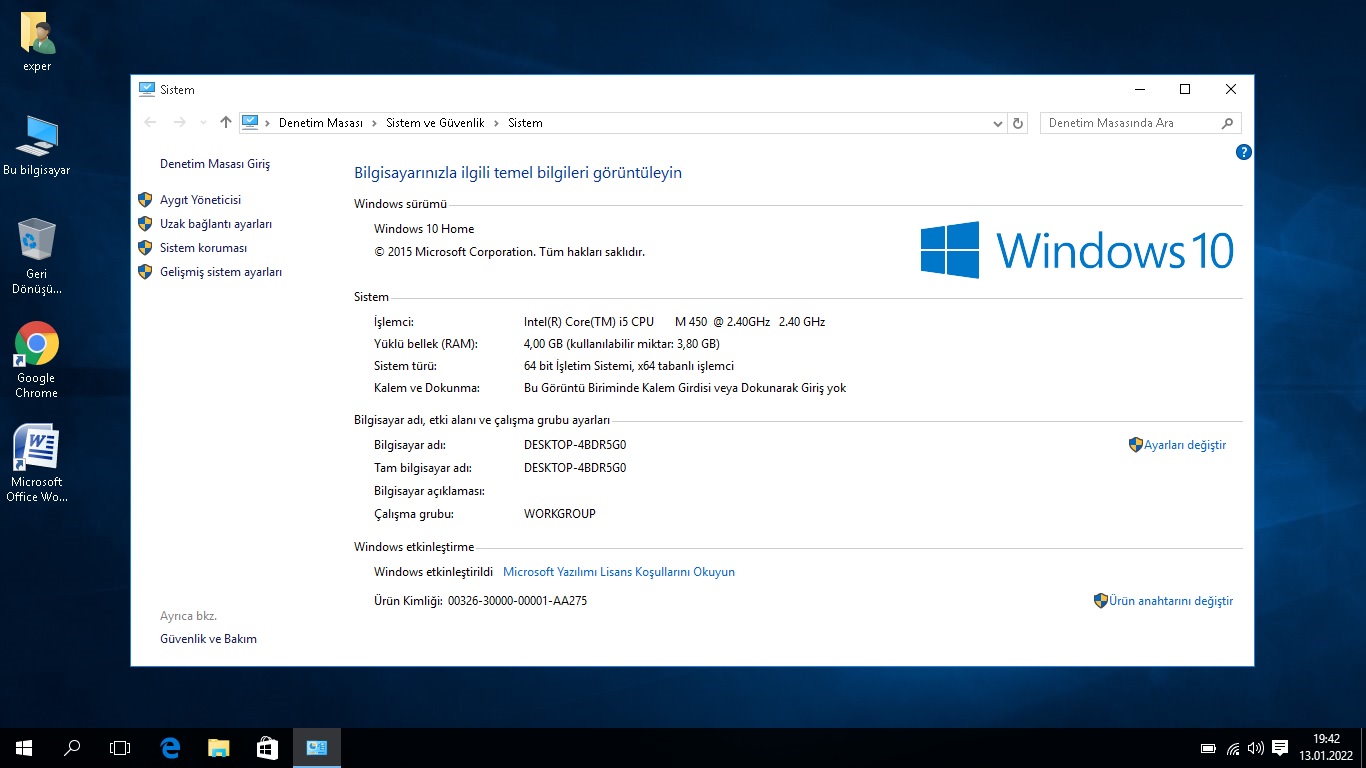Launch Microsoft Edge from the taskbar
Viewport: 1366px width, 768px height.
[170, 747]
